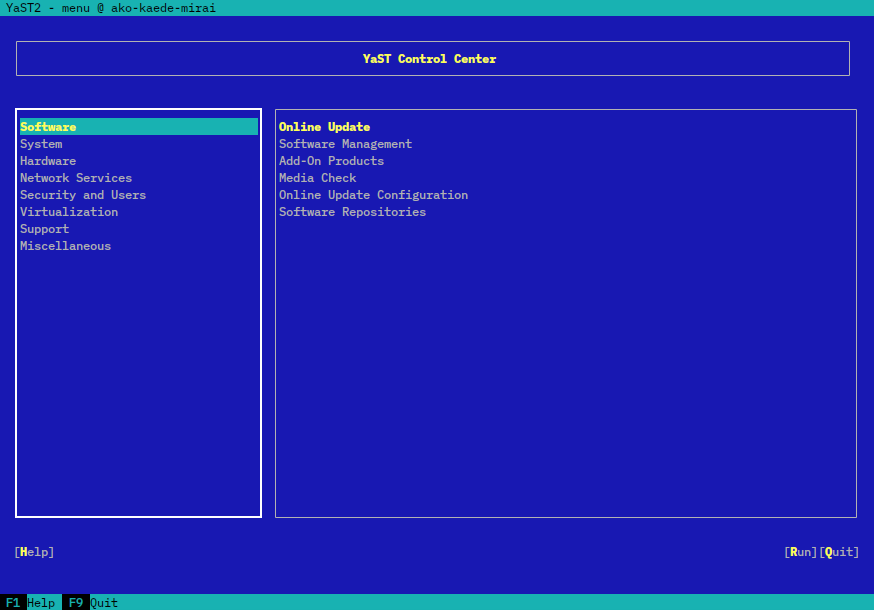
Task: Open Security and Users category
Action: pos(83,195)
